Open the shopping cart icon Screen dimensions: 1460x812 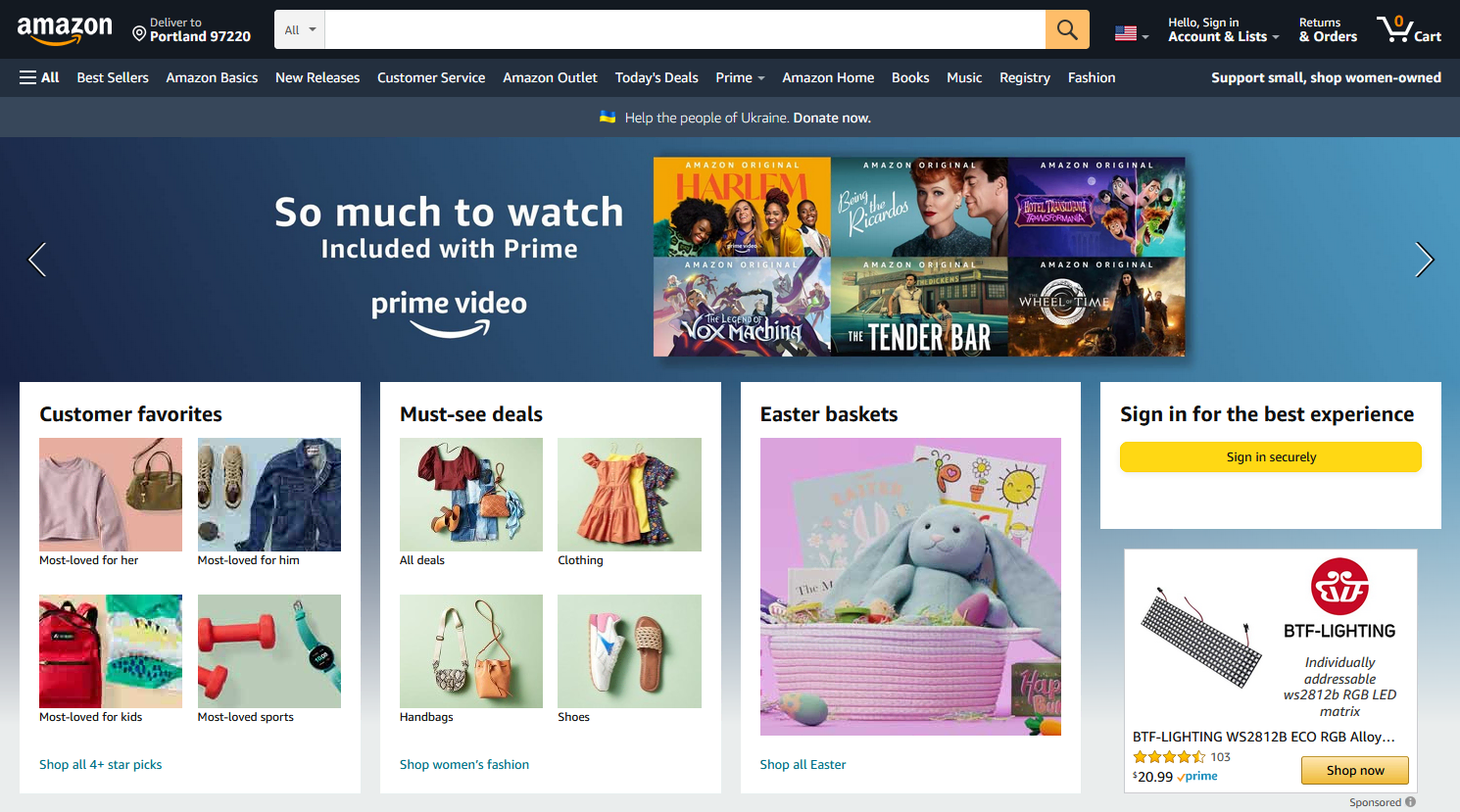pos(1408,29)
